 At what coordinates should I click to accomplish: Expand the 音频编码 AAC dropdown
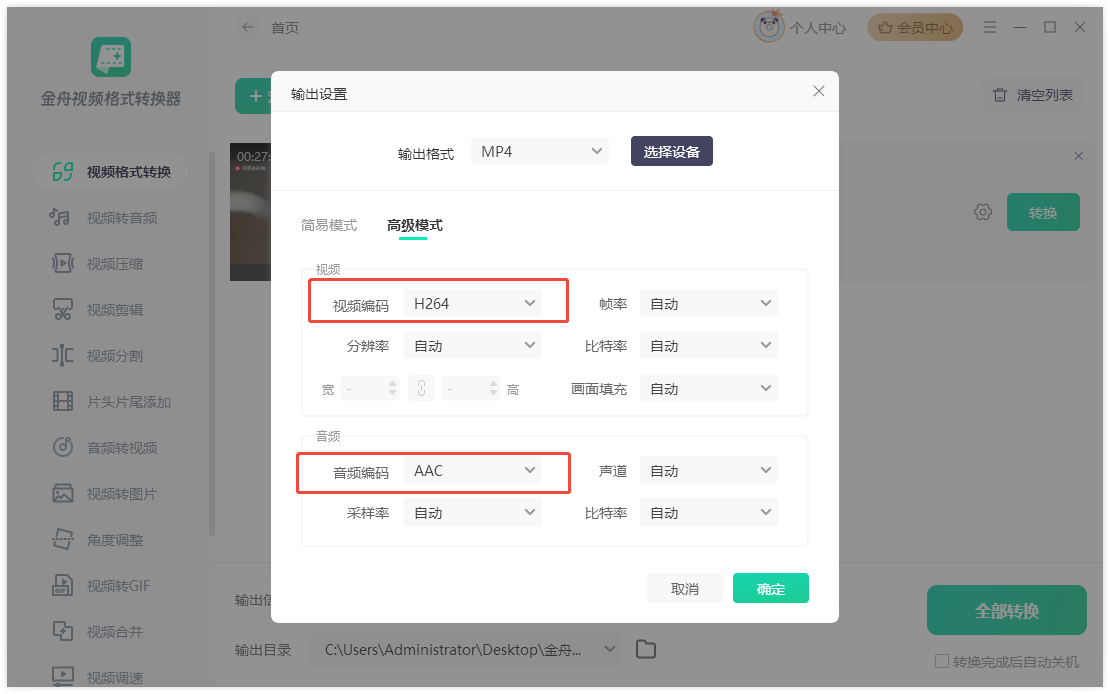472,471
